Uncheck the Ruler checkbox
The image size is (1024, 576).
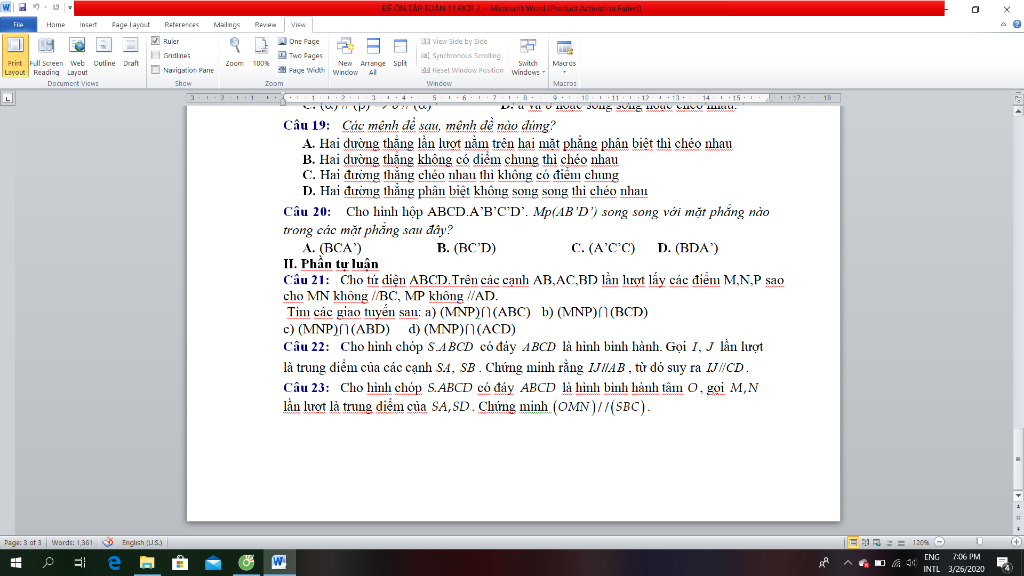pos(155,41)
